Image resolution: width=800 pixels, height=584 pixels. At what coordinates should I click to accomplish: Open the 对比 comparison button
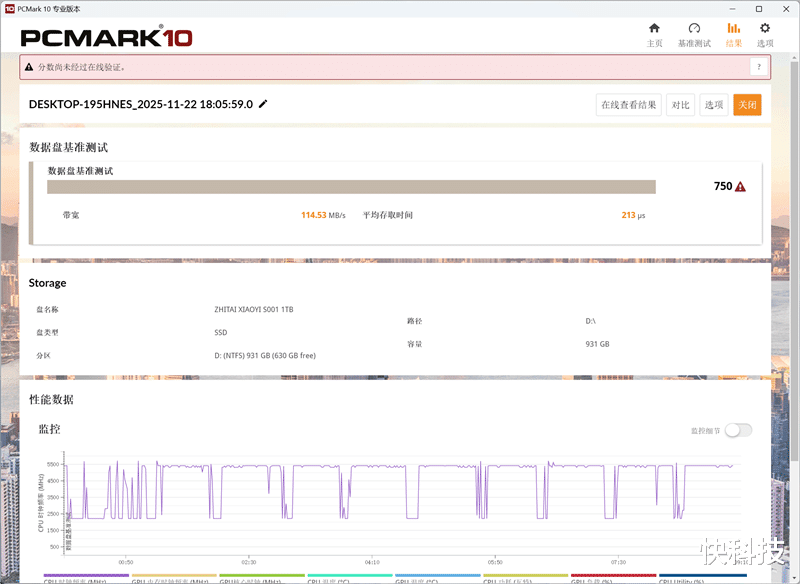tap(682, 104)
